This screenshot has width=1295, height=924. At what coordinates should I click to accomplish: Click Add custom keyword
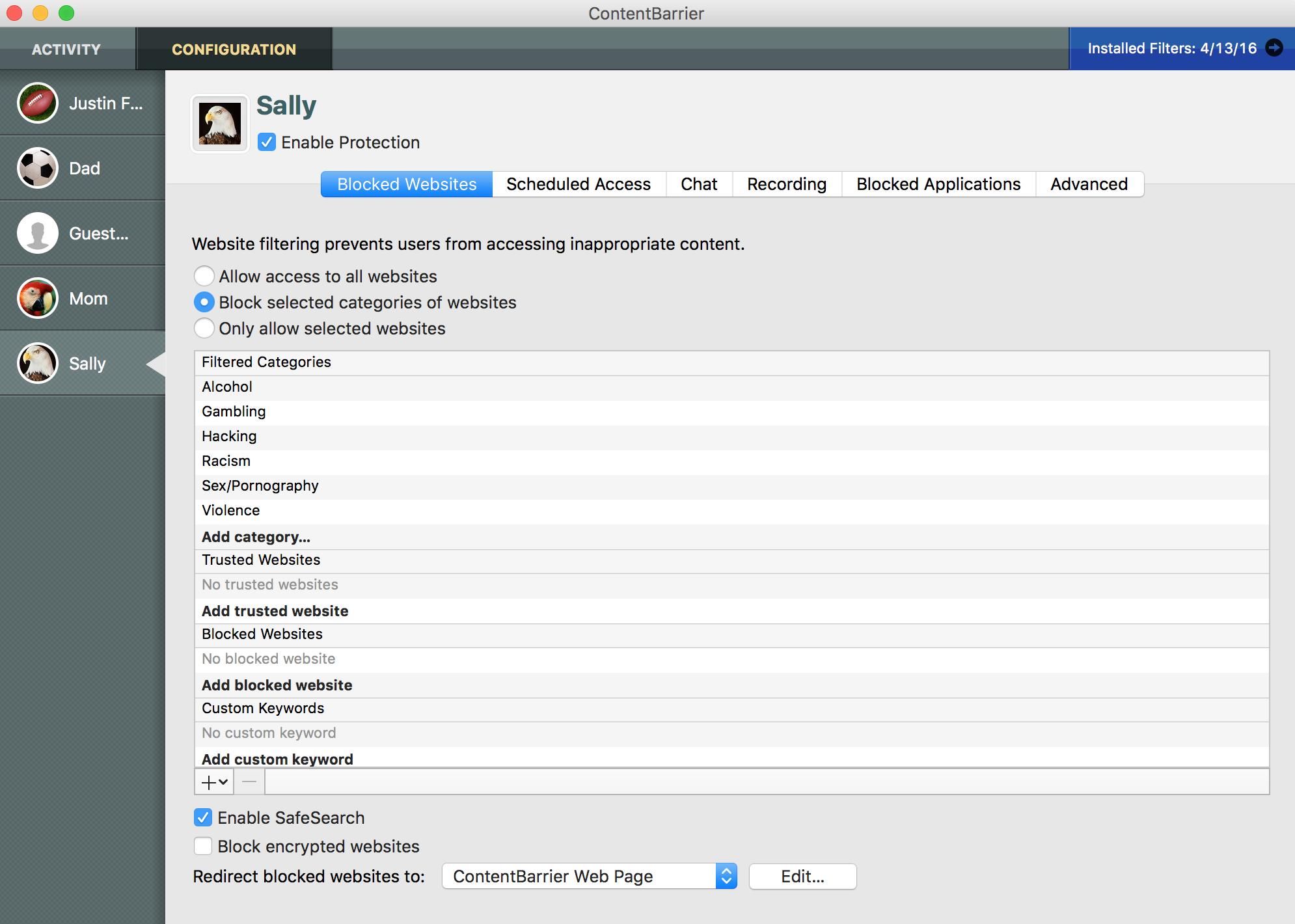click(731, 758)
